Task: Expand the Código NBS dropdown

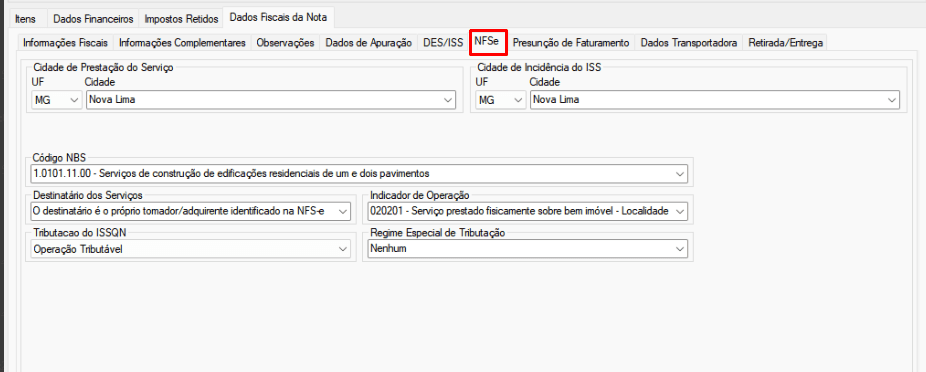Action: pyautogui.click(x=358, y=174)
